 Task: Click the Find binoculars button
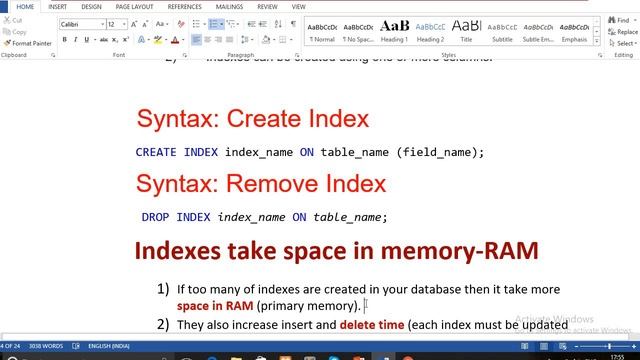click(x=619, y=20)
